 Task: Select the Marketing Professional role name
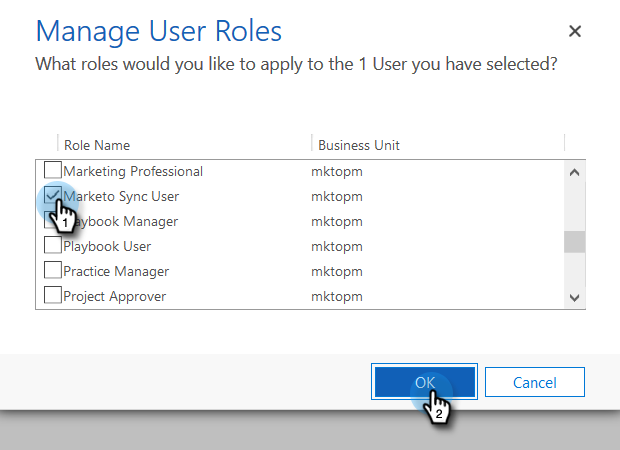133,171
